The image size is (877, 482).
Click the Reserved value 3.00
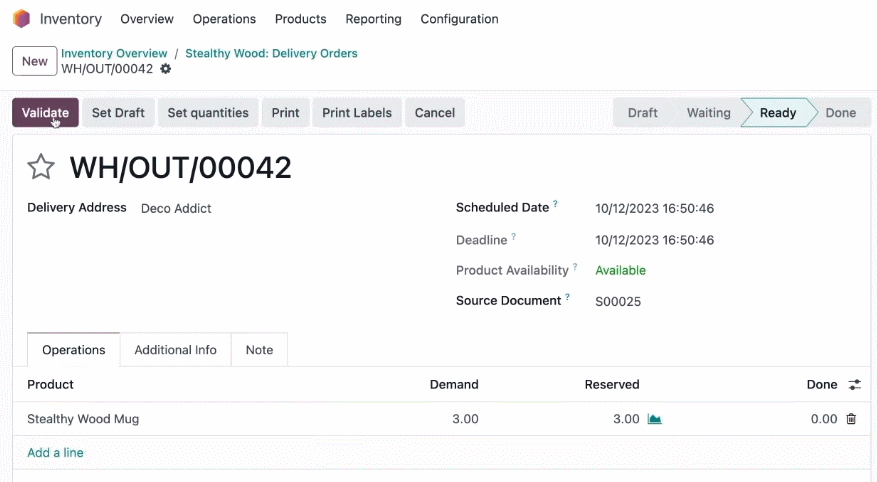[x=626, y=419]
